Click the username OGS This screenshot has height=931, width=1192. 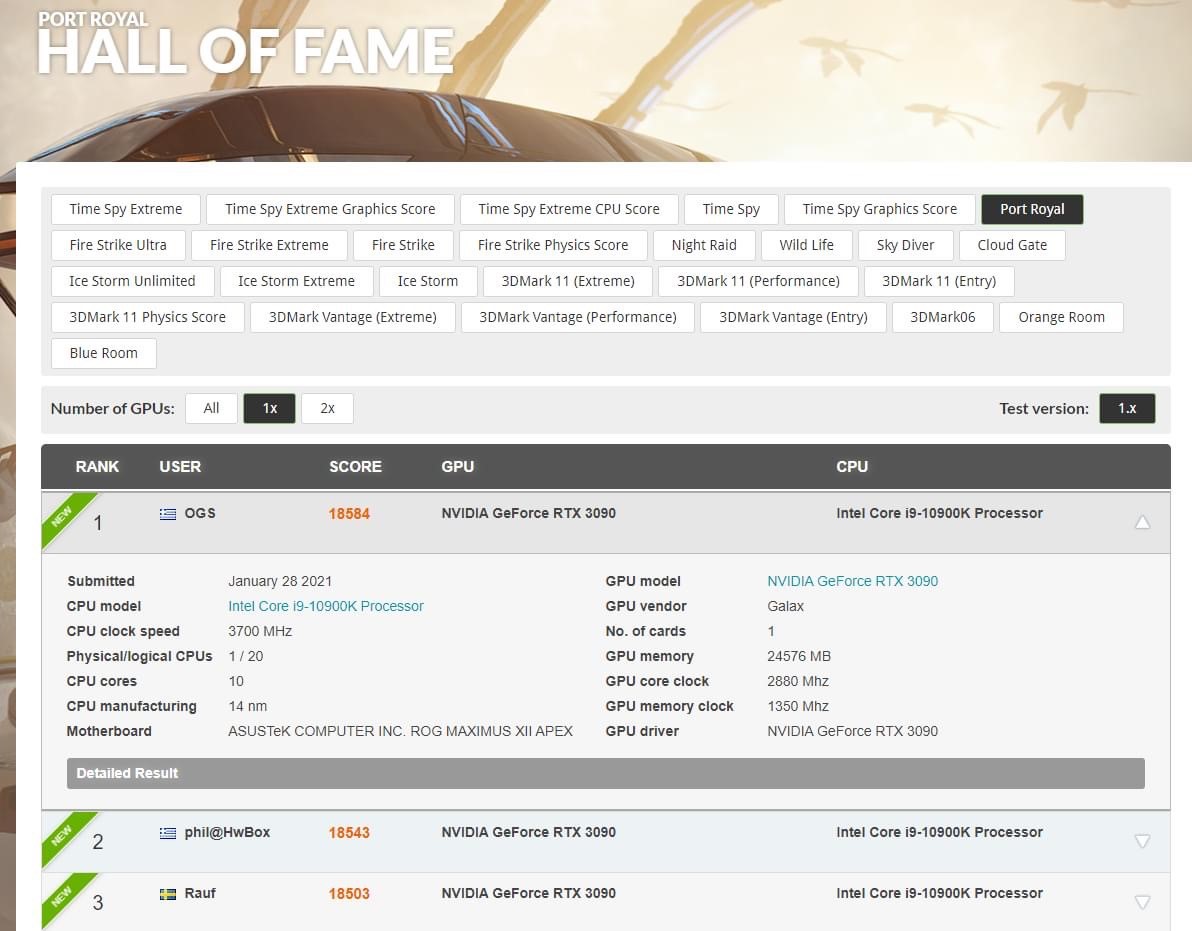click(200, 514)
